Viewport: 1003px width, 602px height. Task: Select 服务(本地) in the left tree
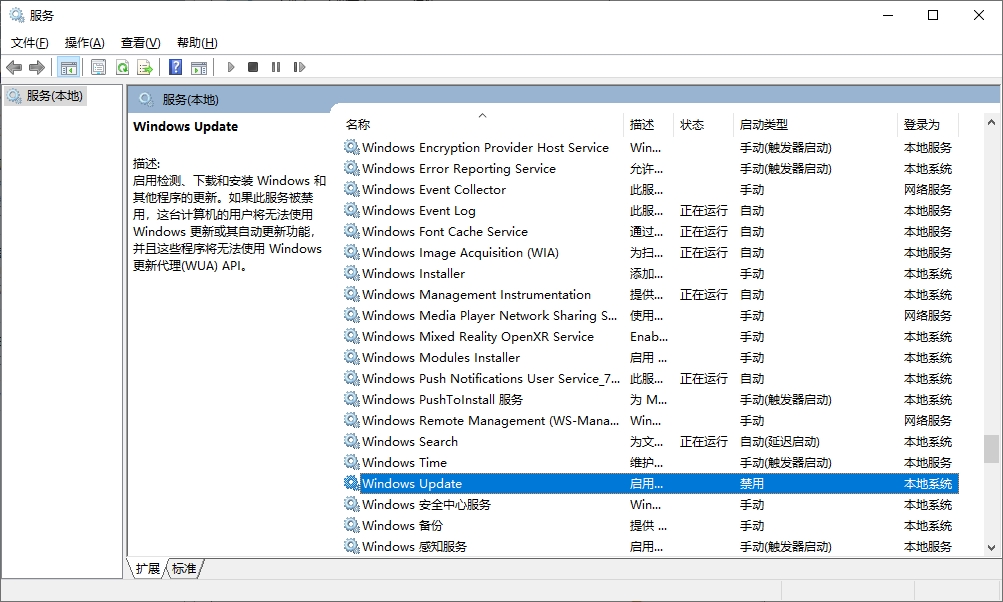pos(54,96)
